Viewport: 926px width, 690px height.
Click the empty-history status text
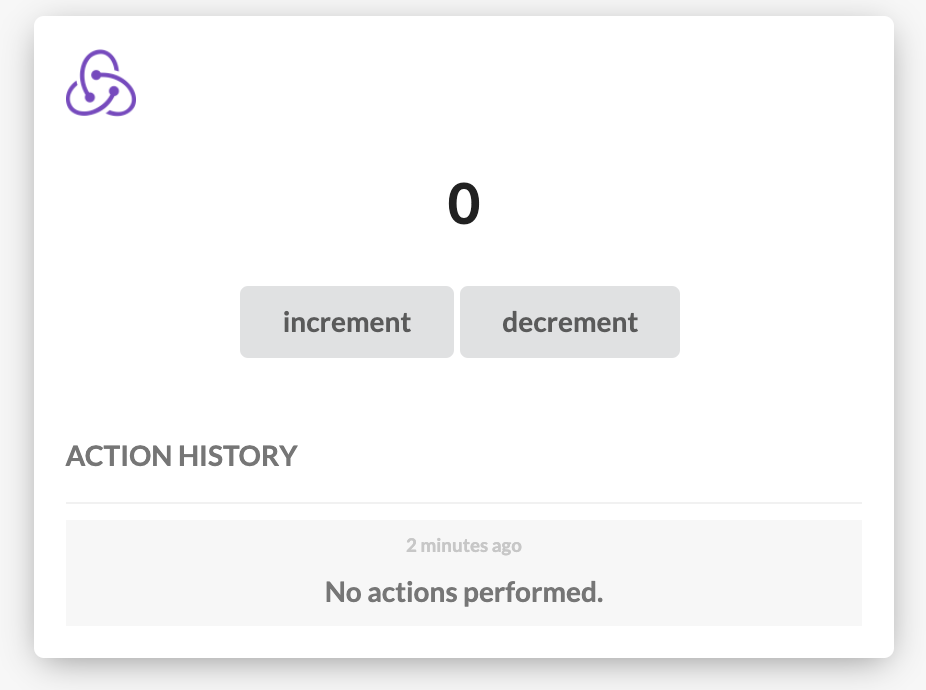click(464, 592)
